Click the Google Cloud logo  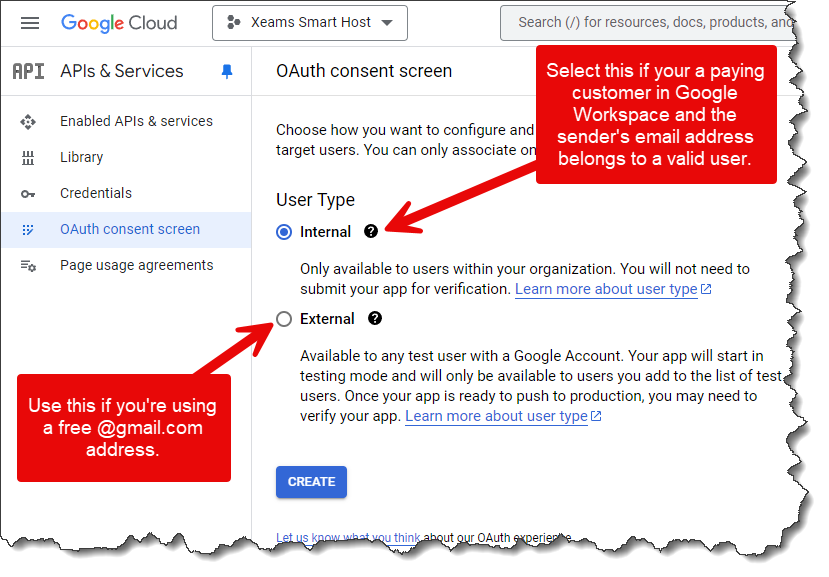pos(119,23)
